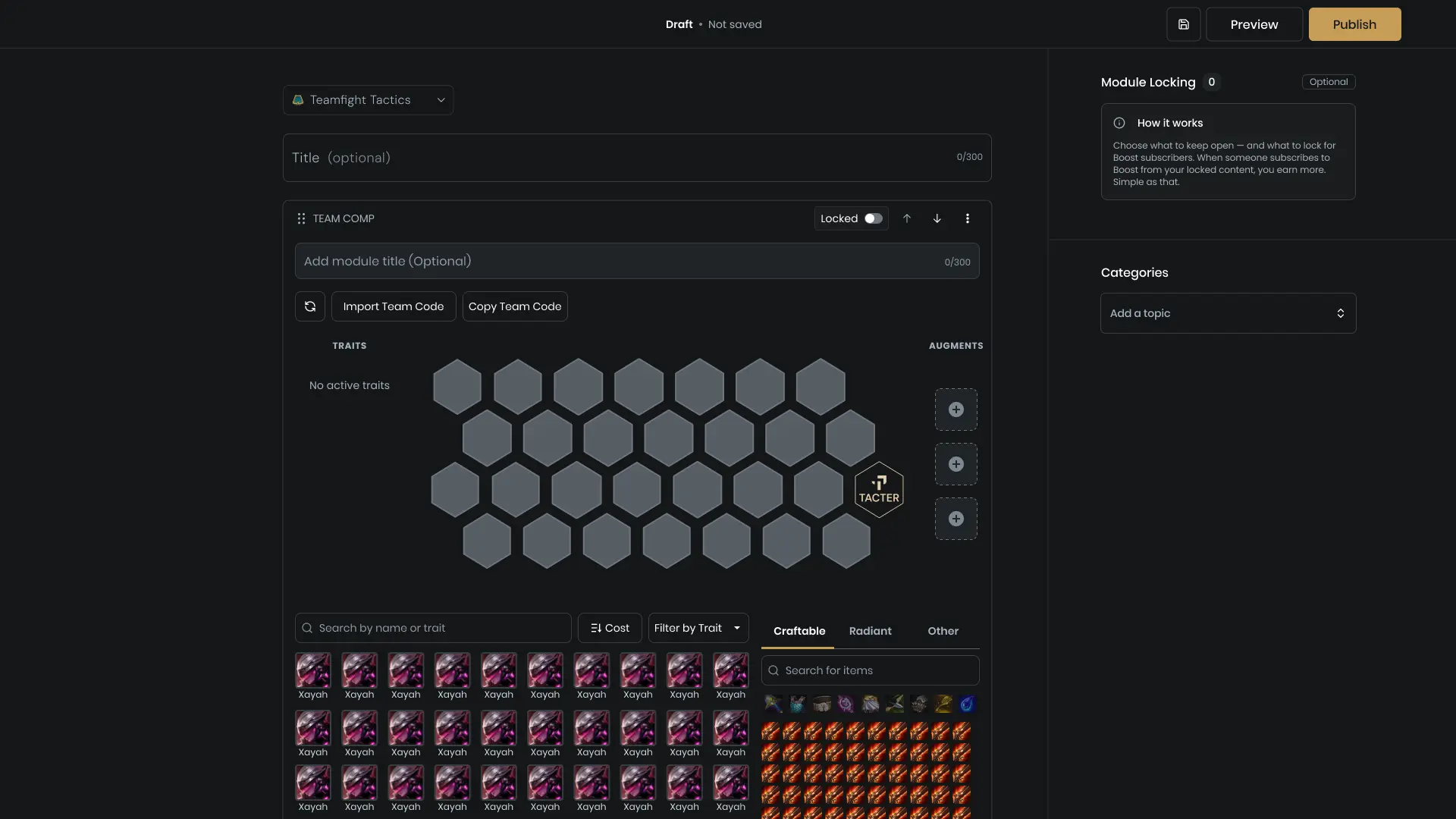Switch to the Other items tab

(943, 630)
